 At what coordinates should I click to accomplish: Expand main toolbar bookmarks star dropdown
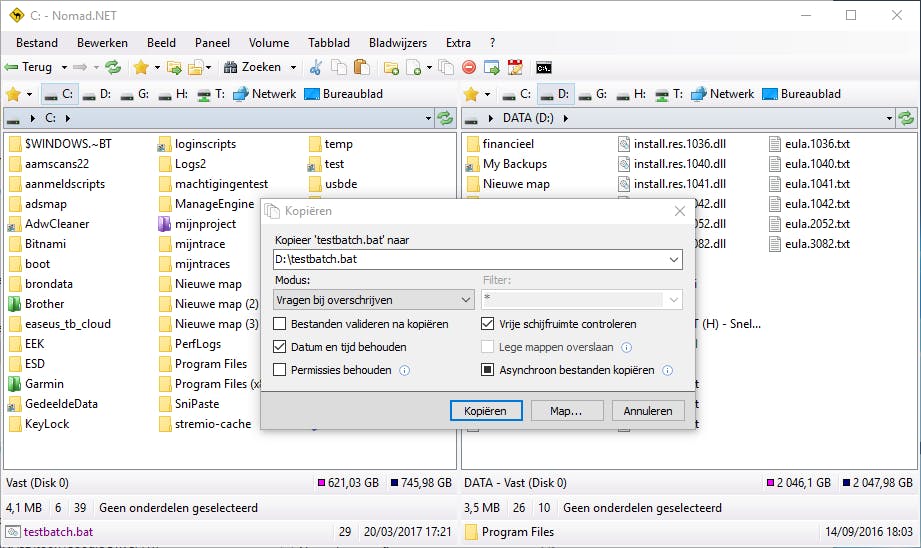coord(157,68)
